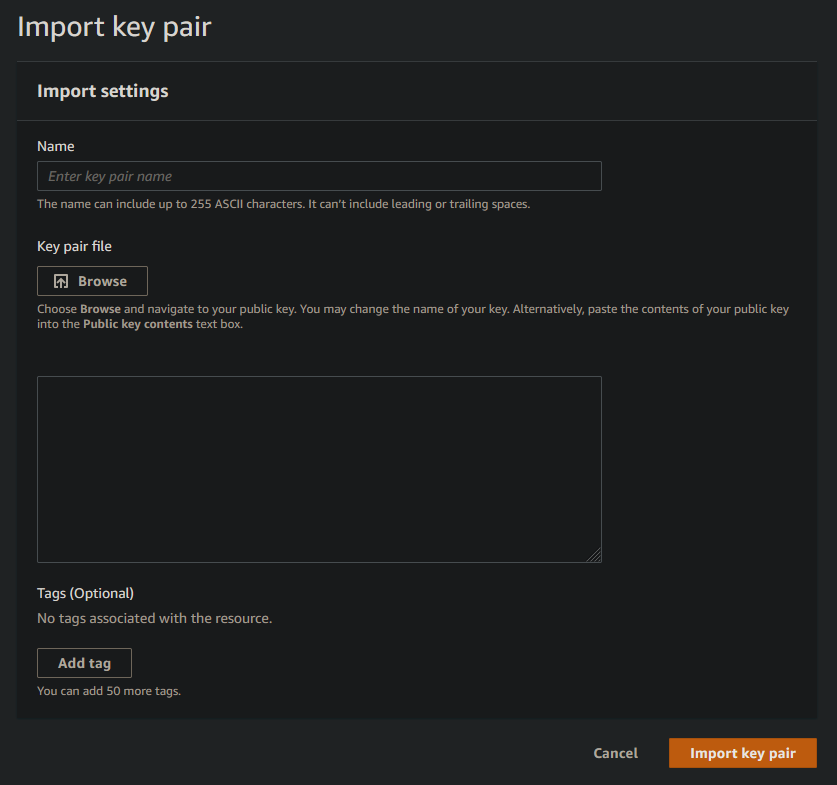Click the Browse button for key pair file

(x=92, y=281)
